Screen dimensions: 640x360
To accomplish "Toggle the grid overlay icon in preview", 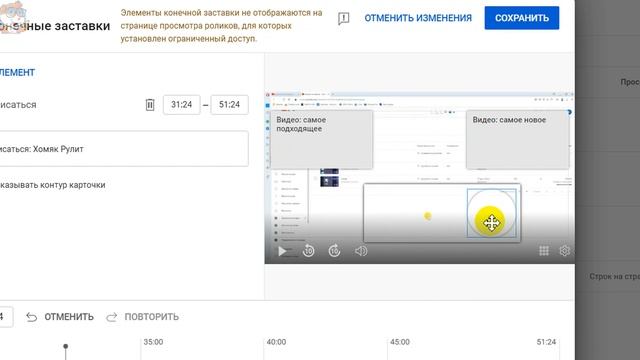I will tap(544, 251).
